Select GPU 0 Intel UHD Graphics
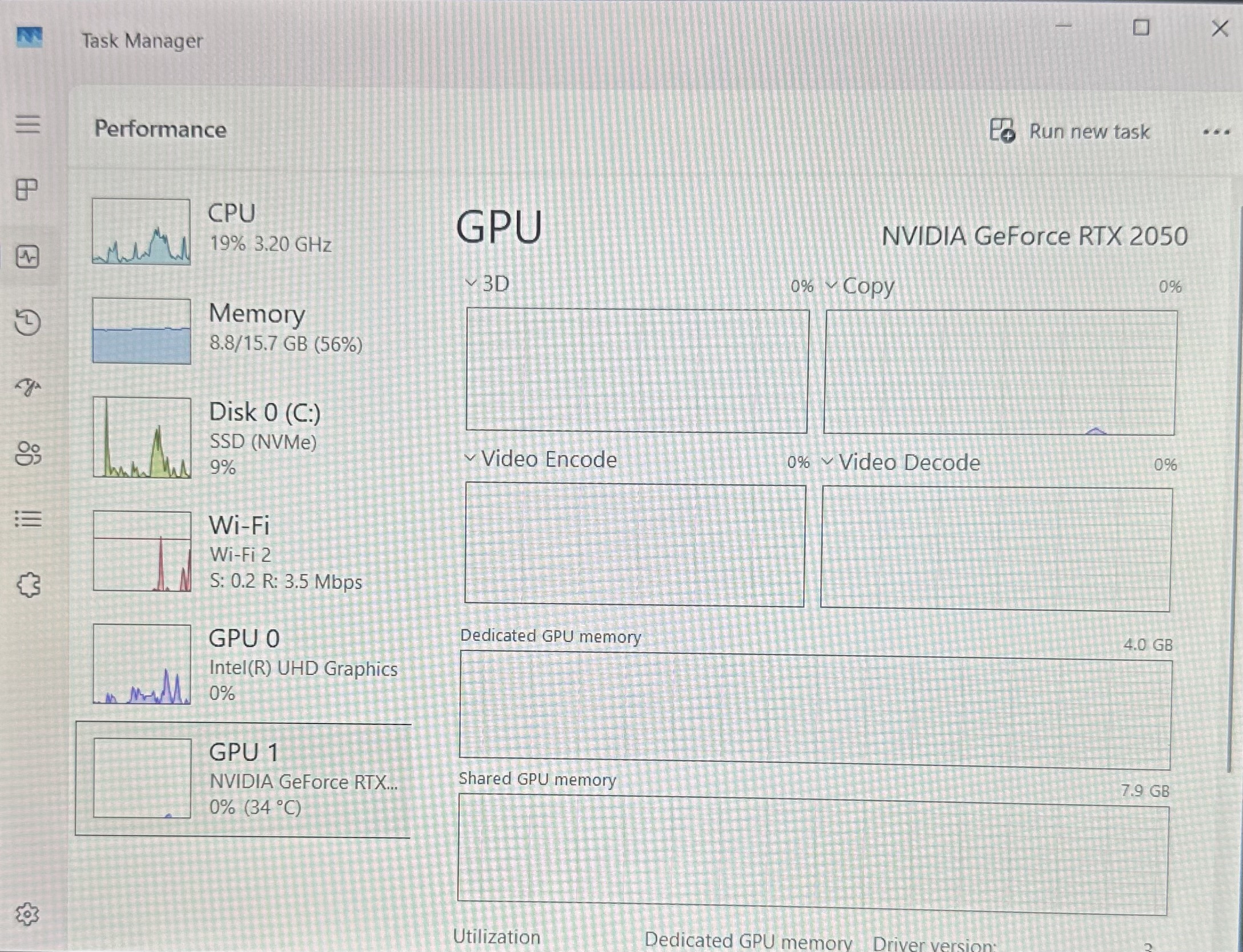The image size is (1243, 952). [244, 664]
